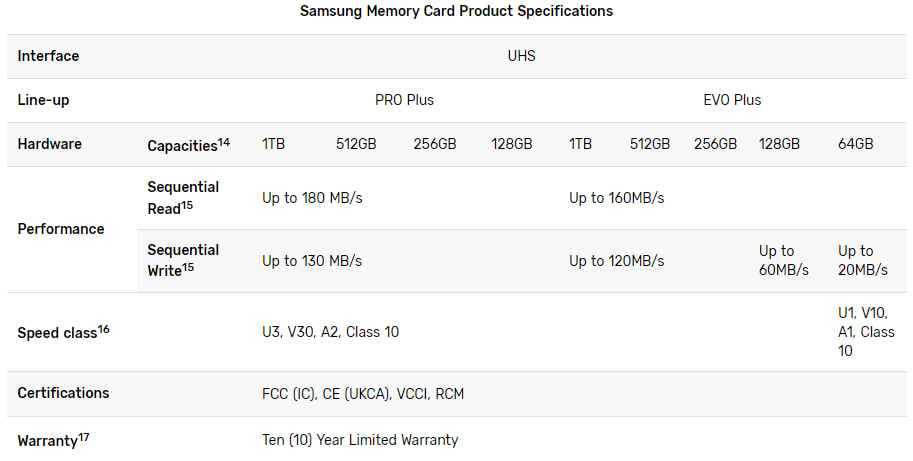This screenshot has width=913, height=461.
Task: Select the PRO Plus 1TB capacity
Action: point(273,144)
